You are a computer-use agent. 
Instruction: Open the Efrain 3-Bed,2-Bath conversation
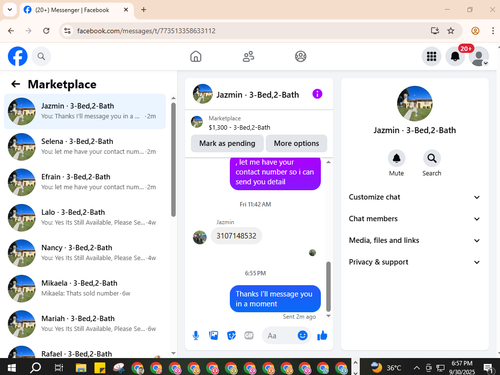click(x=85, y=182)
